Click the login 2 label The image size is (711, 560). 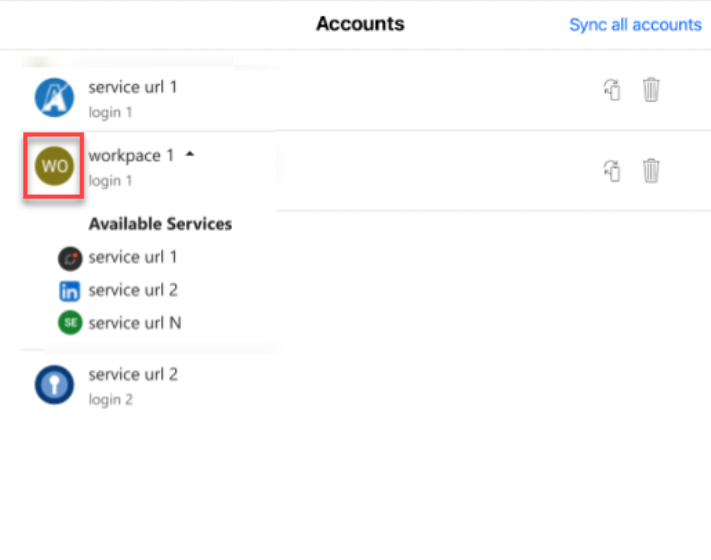click(111, 400)
